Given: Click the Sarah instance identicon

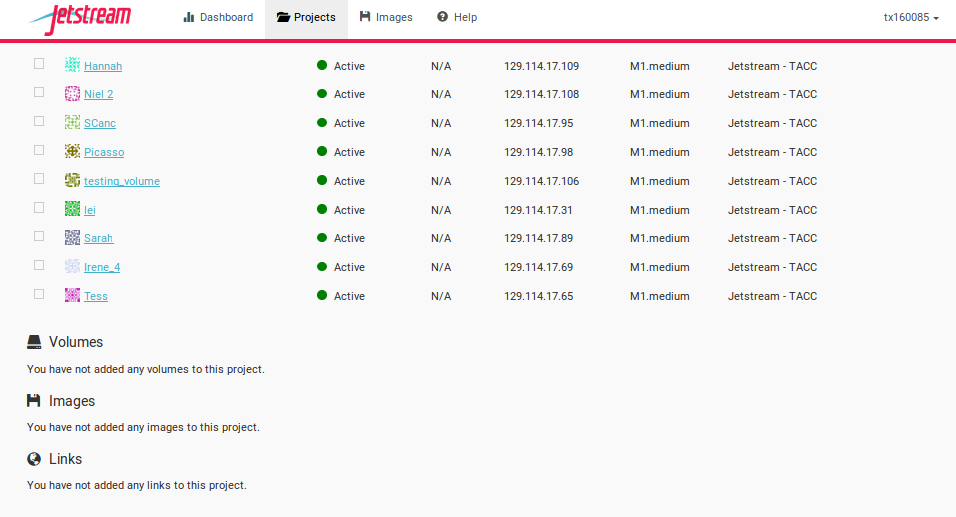Looking at the screenshot, I should pyautogui.click(x=73, y=237).
